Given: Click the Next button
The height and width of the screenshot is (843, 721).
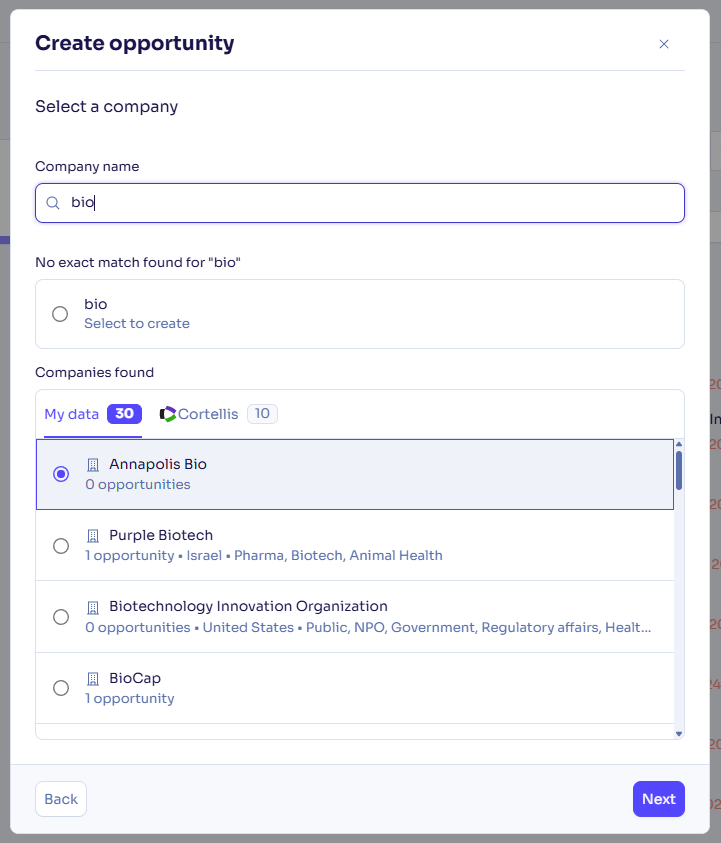Looking at the screenshot, I should tap(659, 799).
